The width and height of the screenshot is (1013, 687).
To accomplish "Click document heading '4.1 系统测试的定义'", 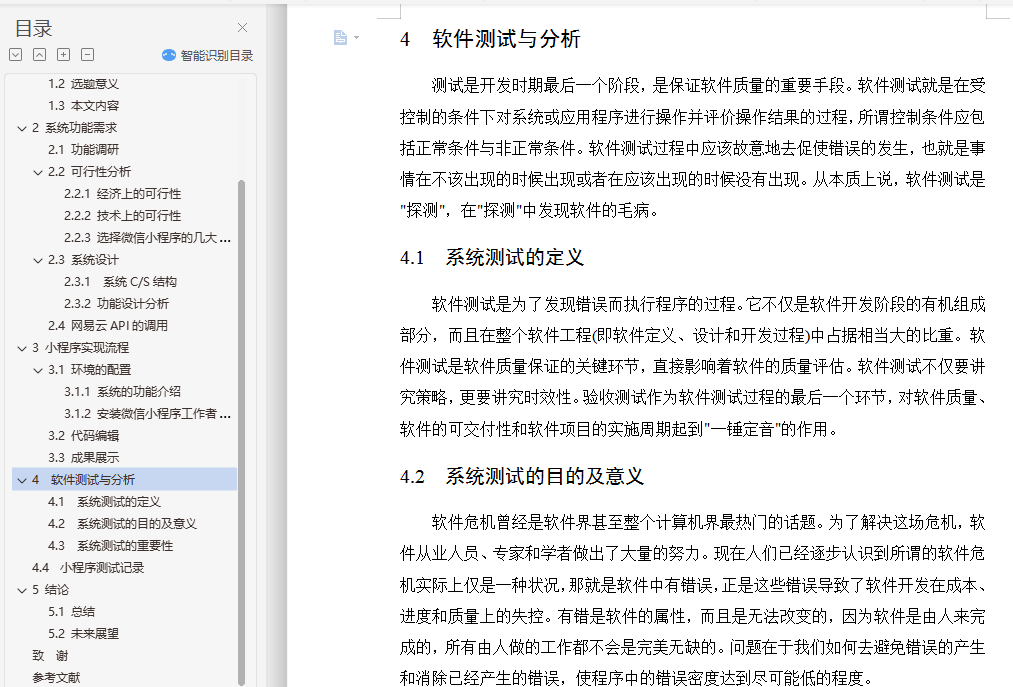I will [x=492, y=257].
